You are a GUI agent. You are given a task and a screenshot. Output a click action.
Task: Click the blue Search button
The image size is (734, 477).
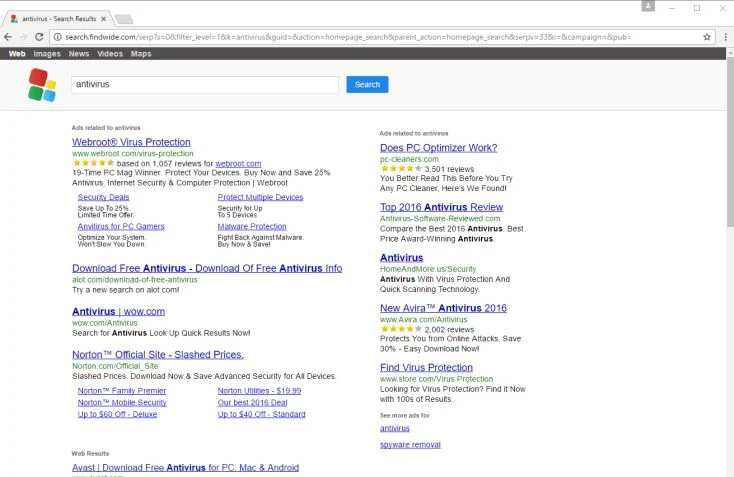click(367, 84)
